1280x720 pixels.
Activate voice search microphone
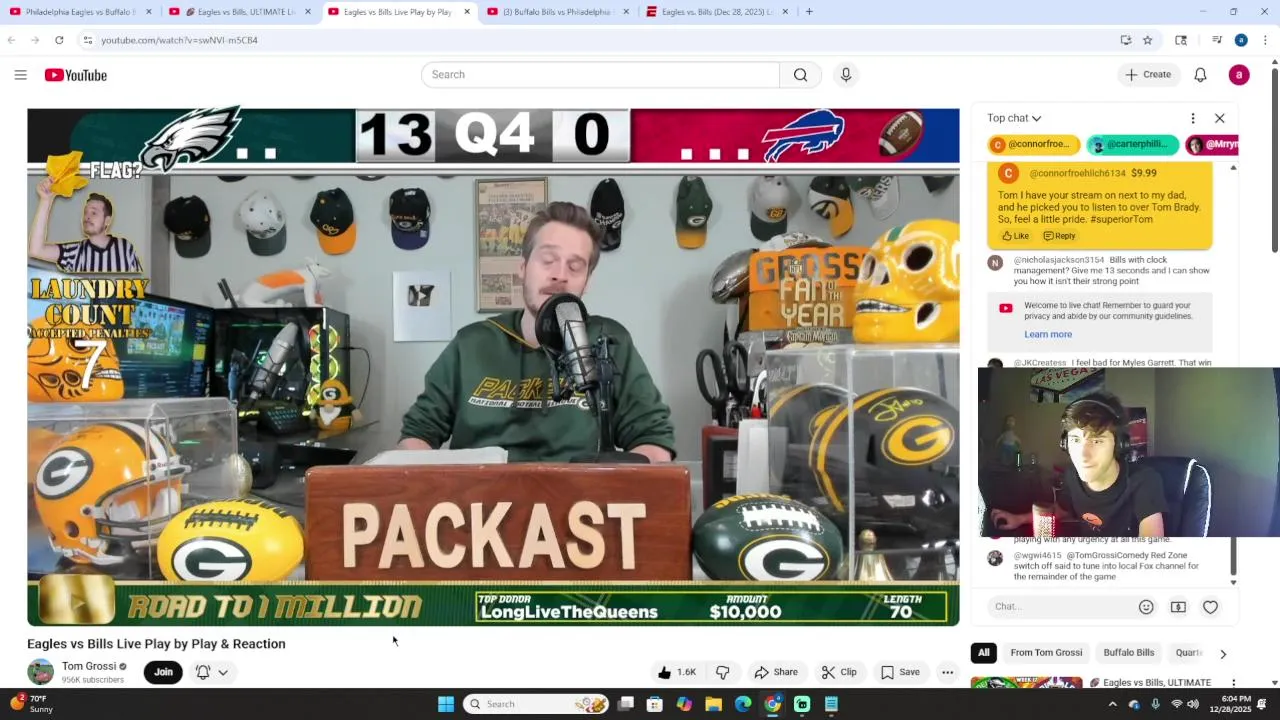pos(846,75)
